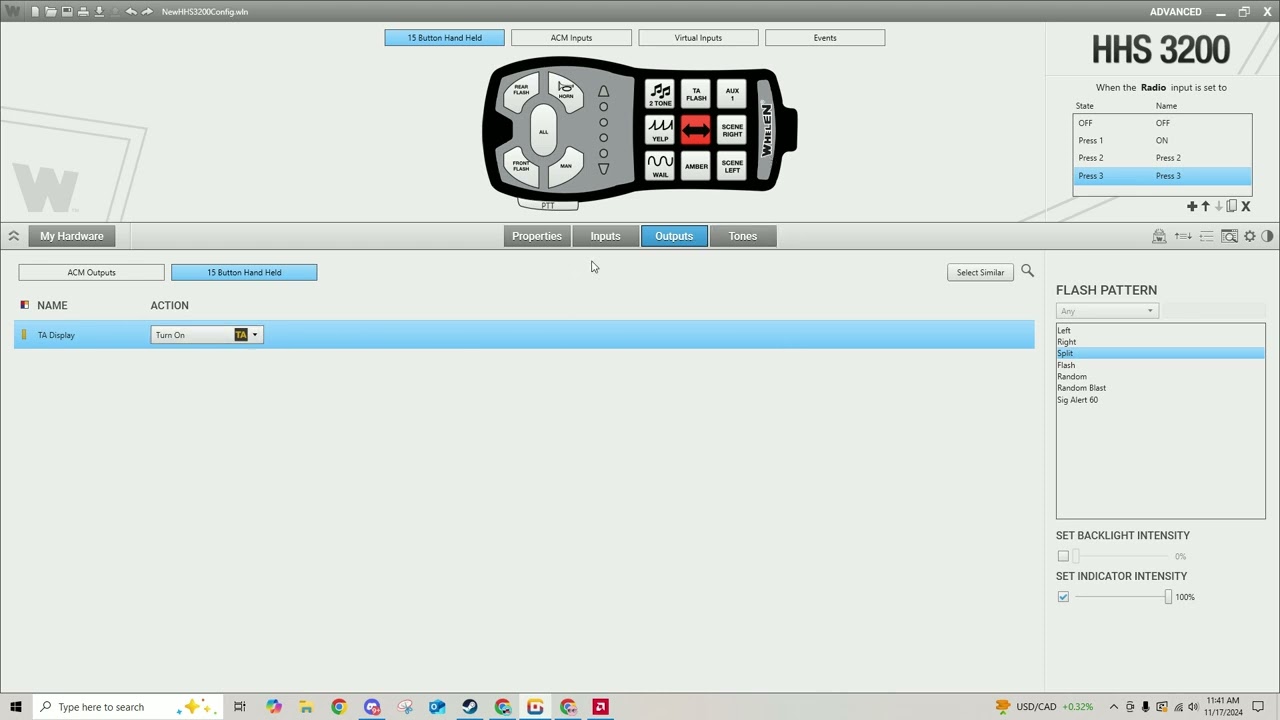Click the My Hardware button
Viewport: 1280px width, 720px height.
[x=72, y=236]
